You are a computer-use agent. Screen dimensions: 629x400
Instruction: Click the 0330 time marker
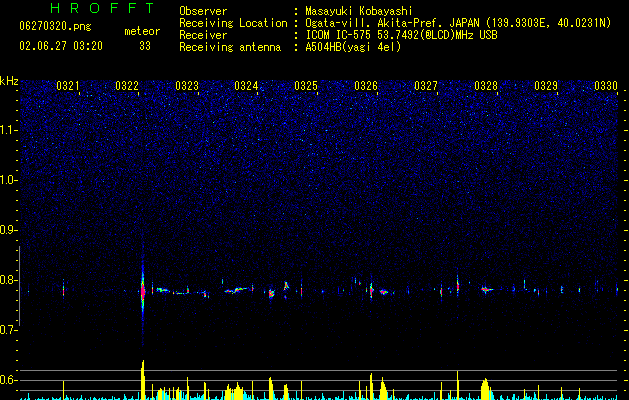click(x=606, y=86)
